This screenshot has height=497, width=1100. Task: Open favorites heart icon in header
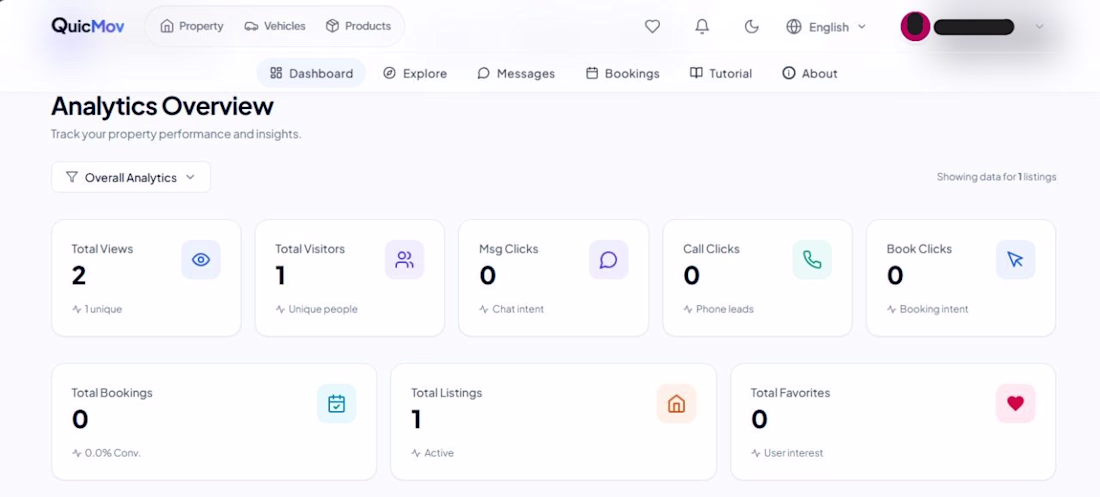point(652,27)
